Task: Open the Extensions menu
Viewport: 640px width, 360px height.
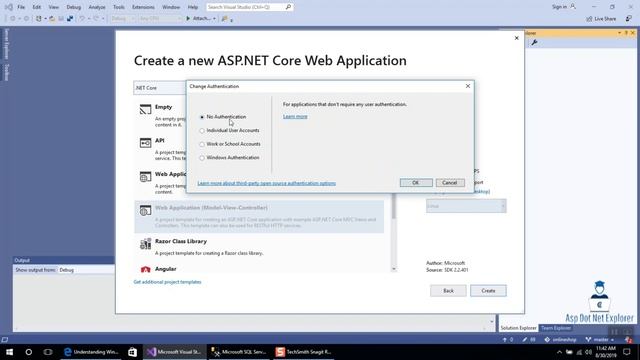Action: [x=143, y=7]
